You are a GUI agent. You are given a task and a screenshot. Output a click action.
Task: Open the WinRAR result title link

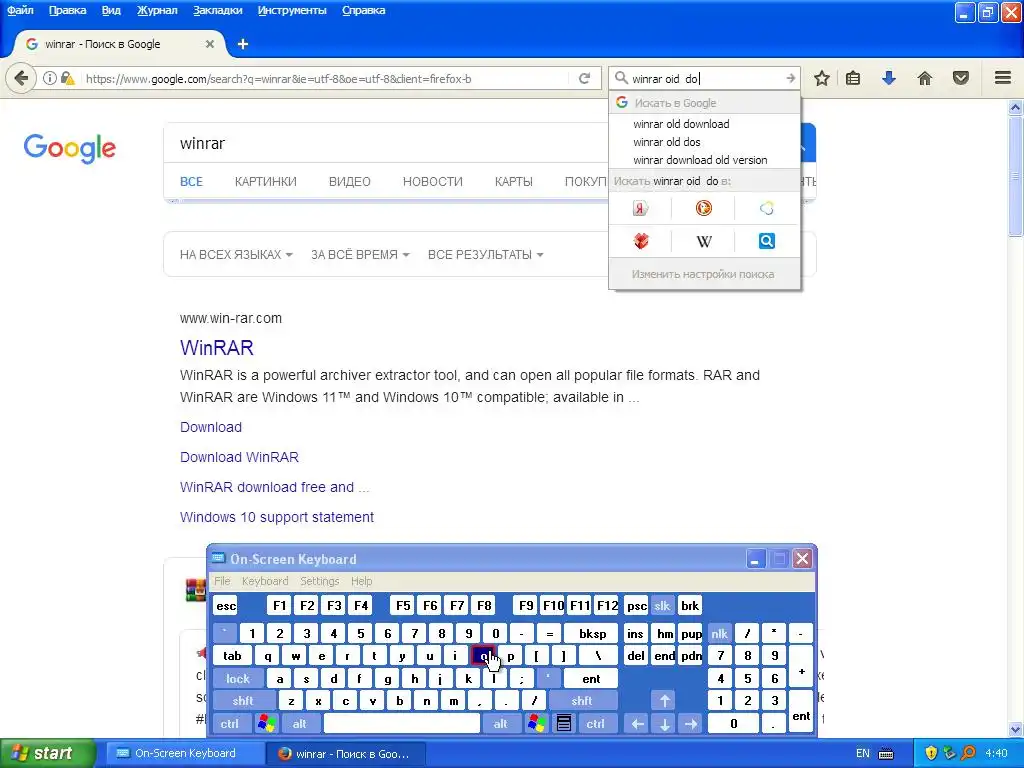[x=217, y=348]
